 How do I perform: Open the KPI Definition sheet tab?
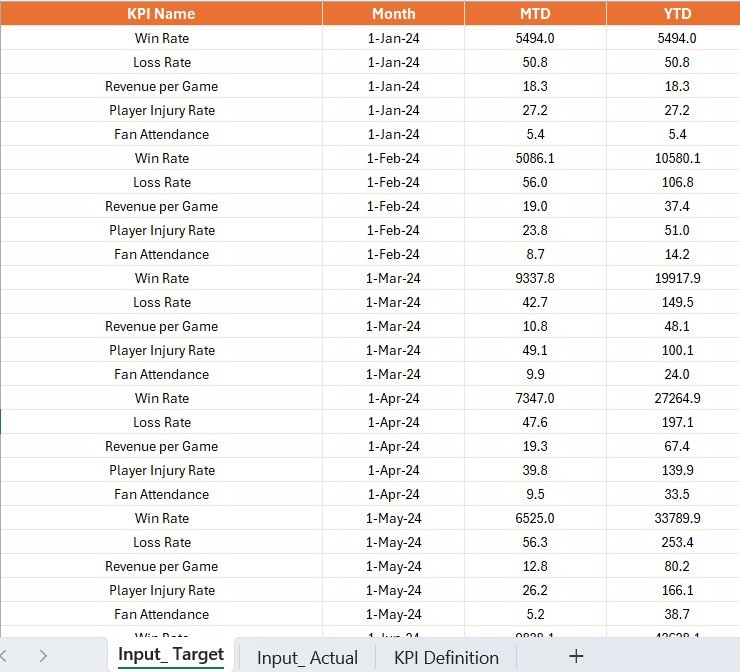tap(446, 657)
